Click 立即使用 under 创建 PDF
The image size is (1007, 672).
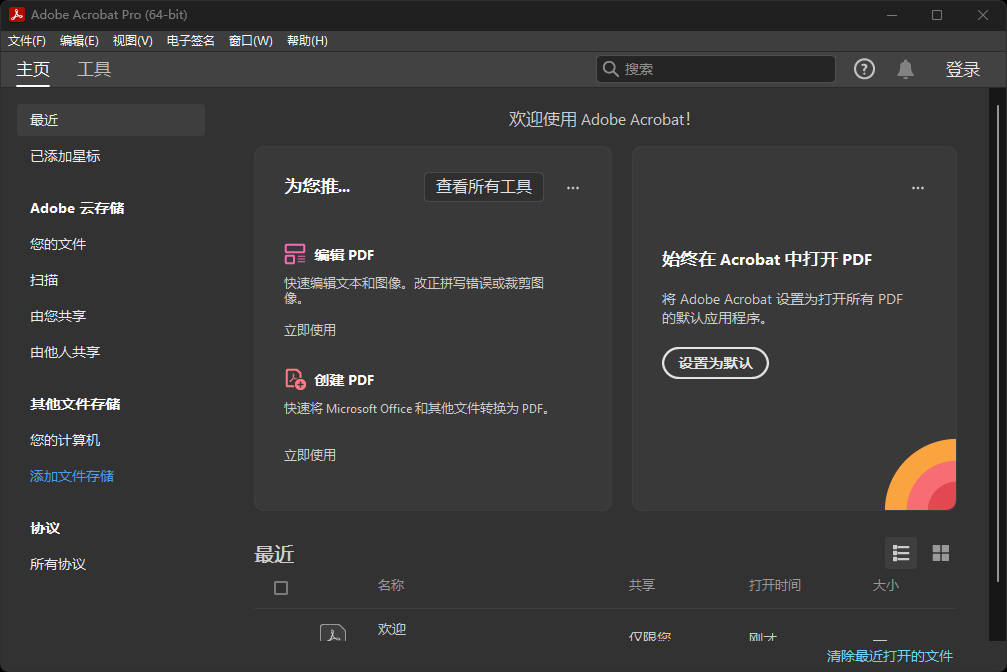(x=310, y=455)
